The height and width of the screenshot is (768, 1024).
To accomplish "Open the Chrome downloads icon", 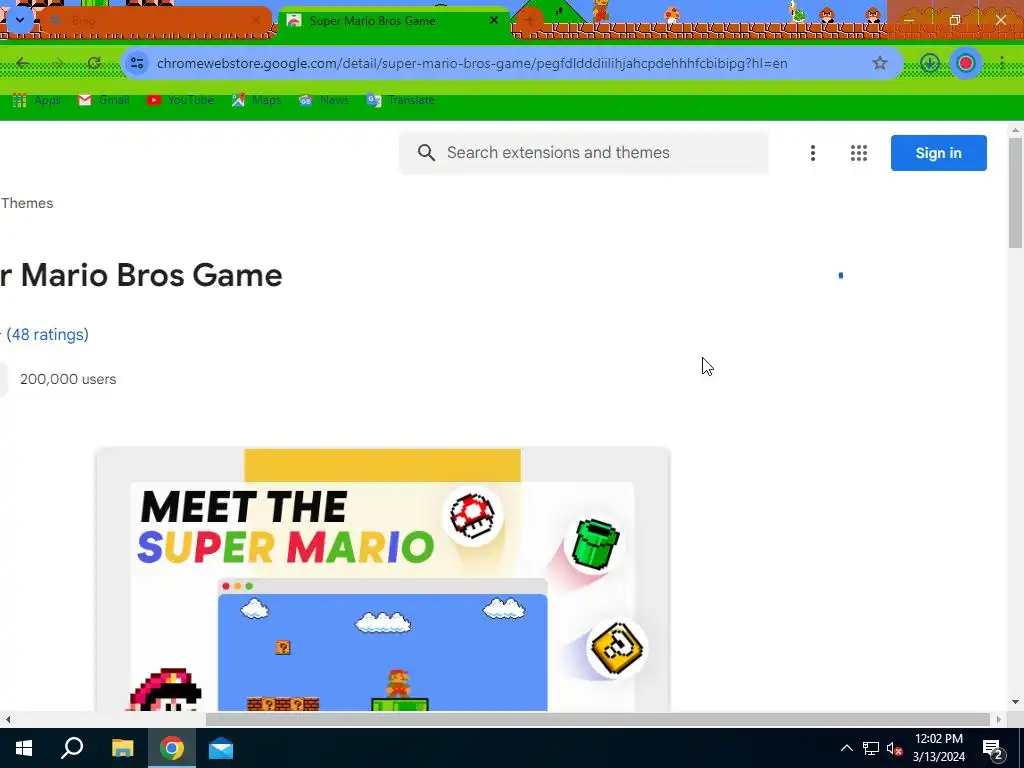I will [929, 63].
